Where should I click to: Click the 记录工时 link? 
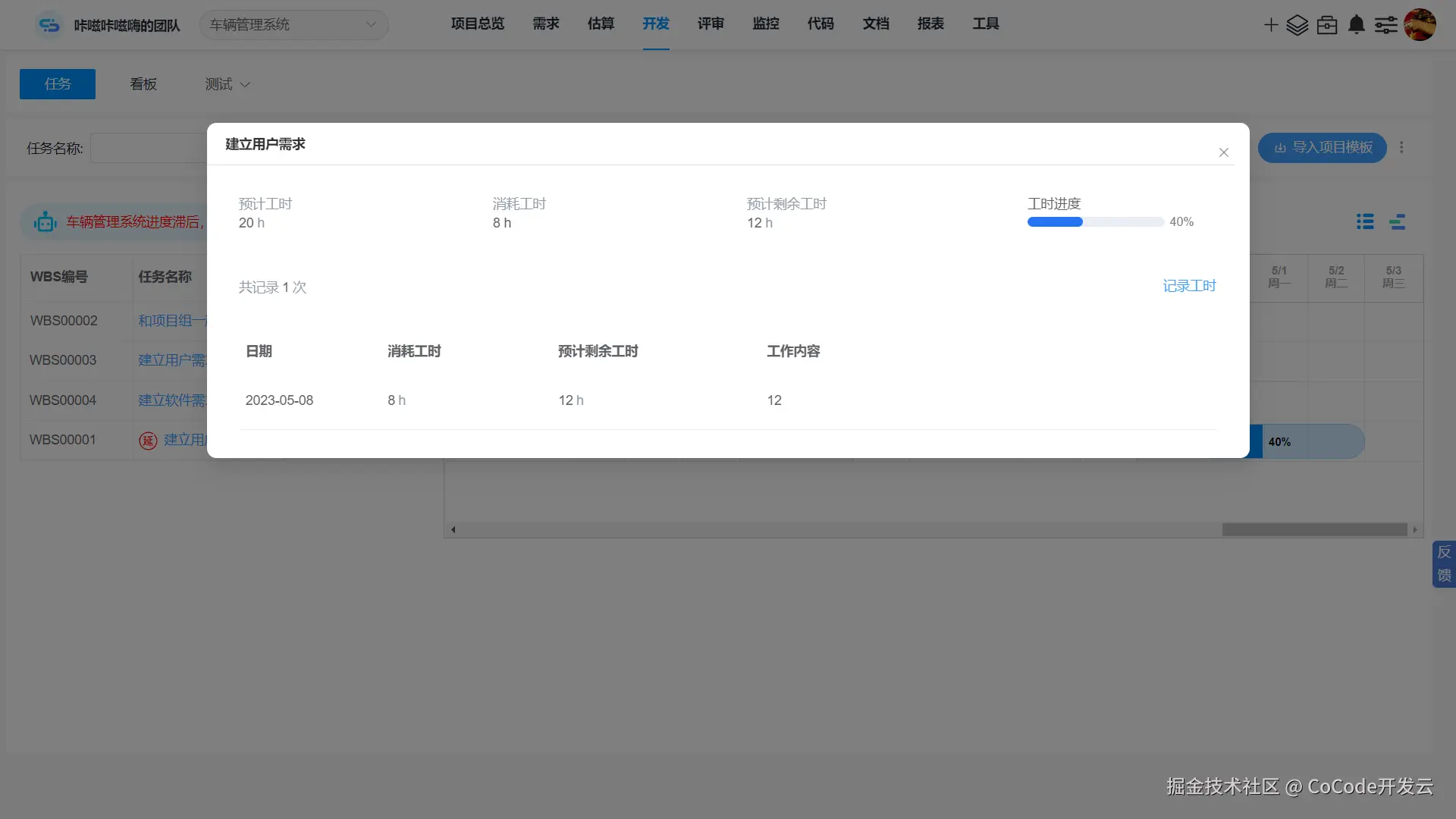[1189, 286]
